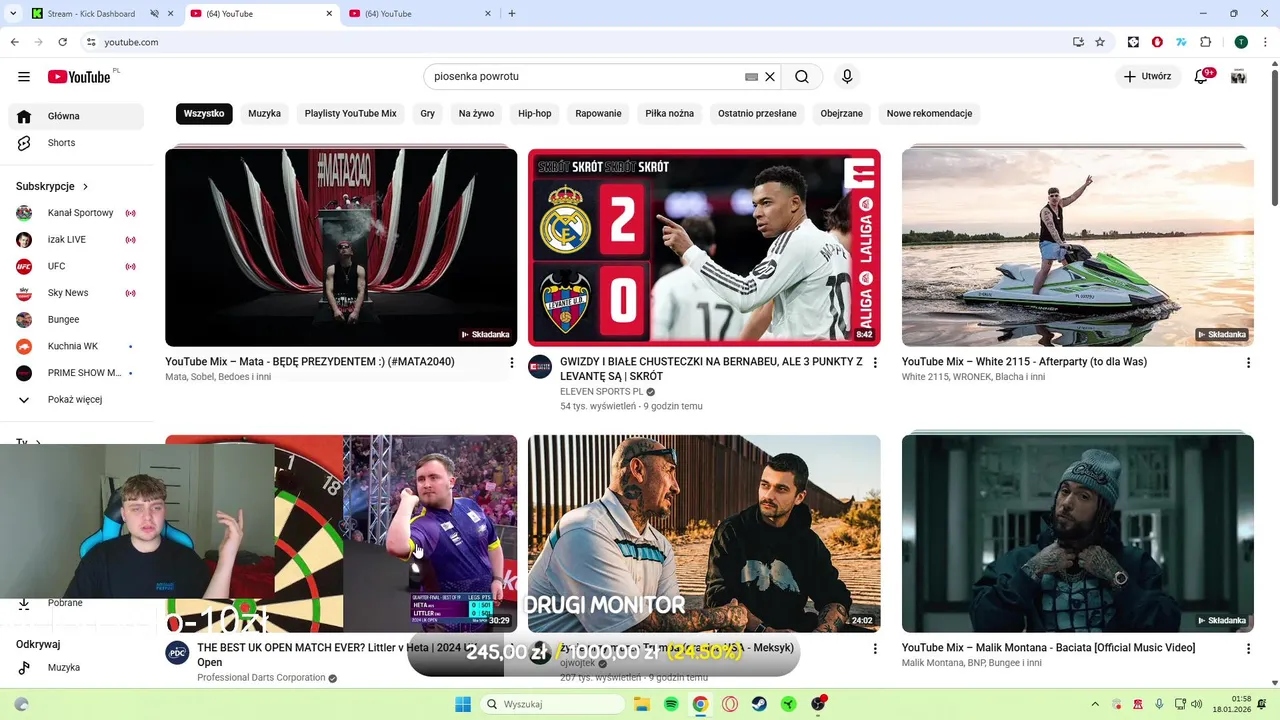Viewport: 1280px width, 720px height.
Task: Expand Pokaż więcej subscriptions
Action: coord(76,400)
